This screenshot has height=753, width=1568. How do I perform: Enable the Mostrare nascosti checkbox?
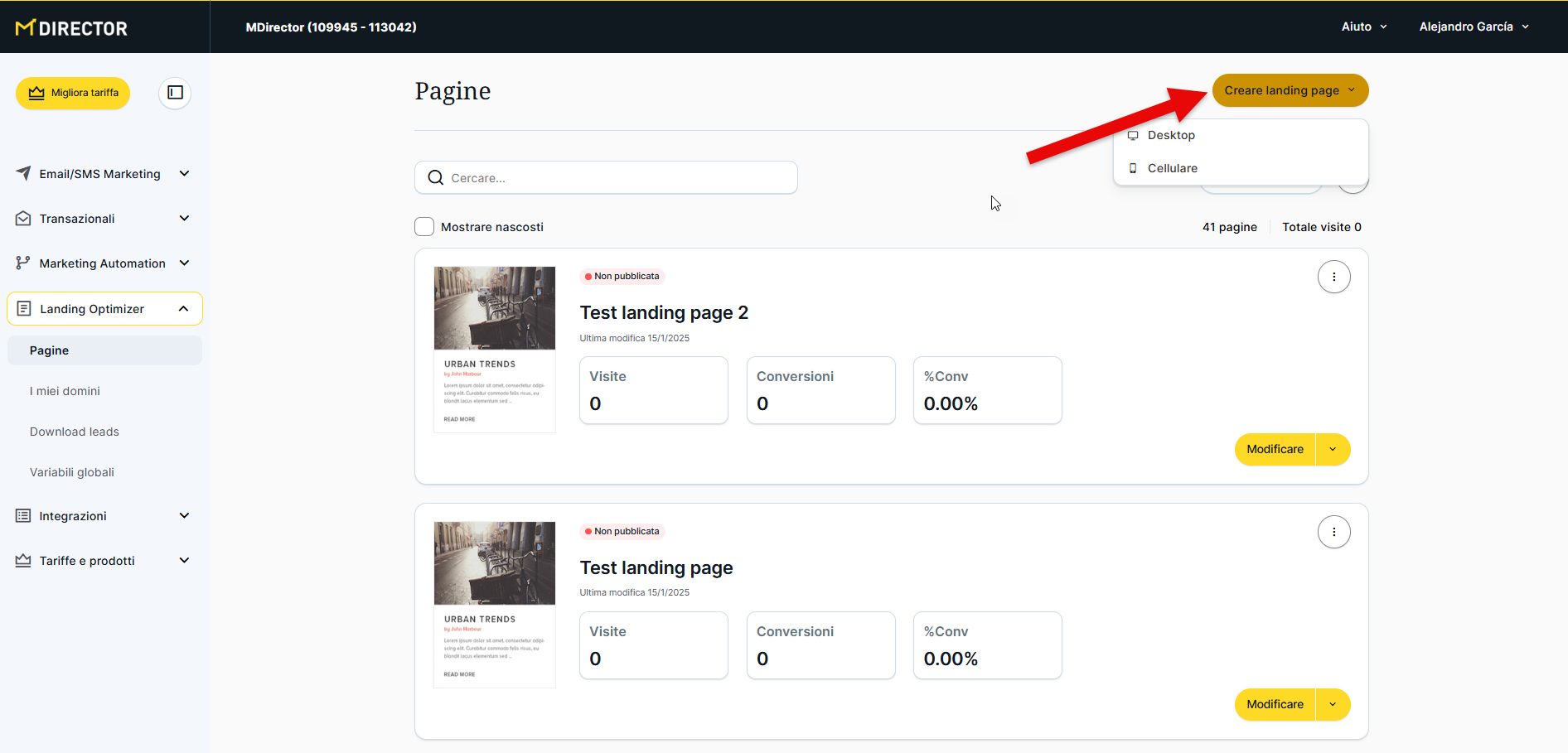424,227
